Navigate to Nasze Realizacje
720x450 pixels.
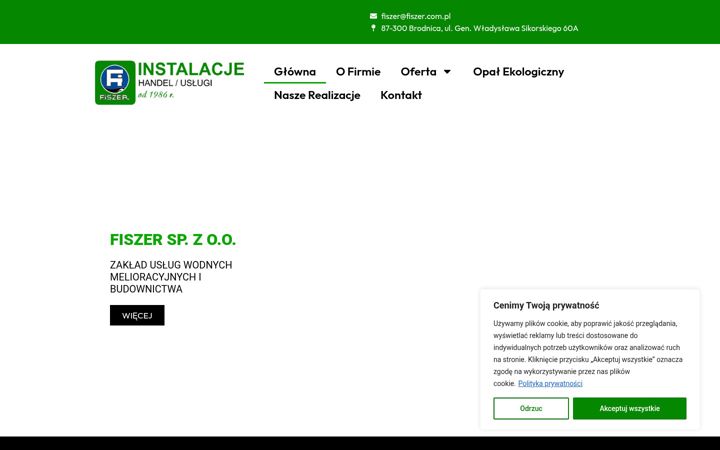[317, 95]
